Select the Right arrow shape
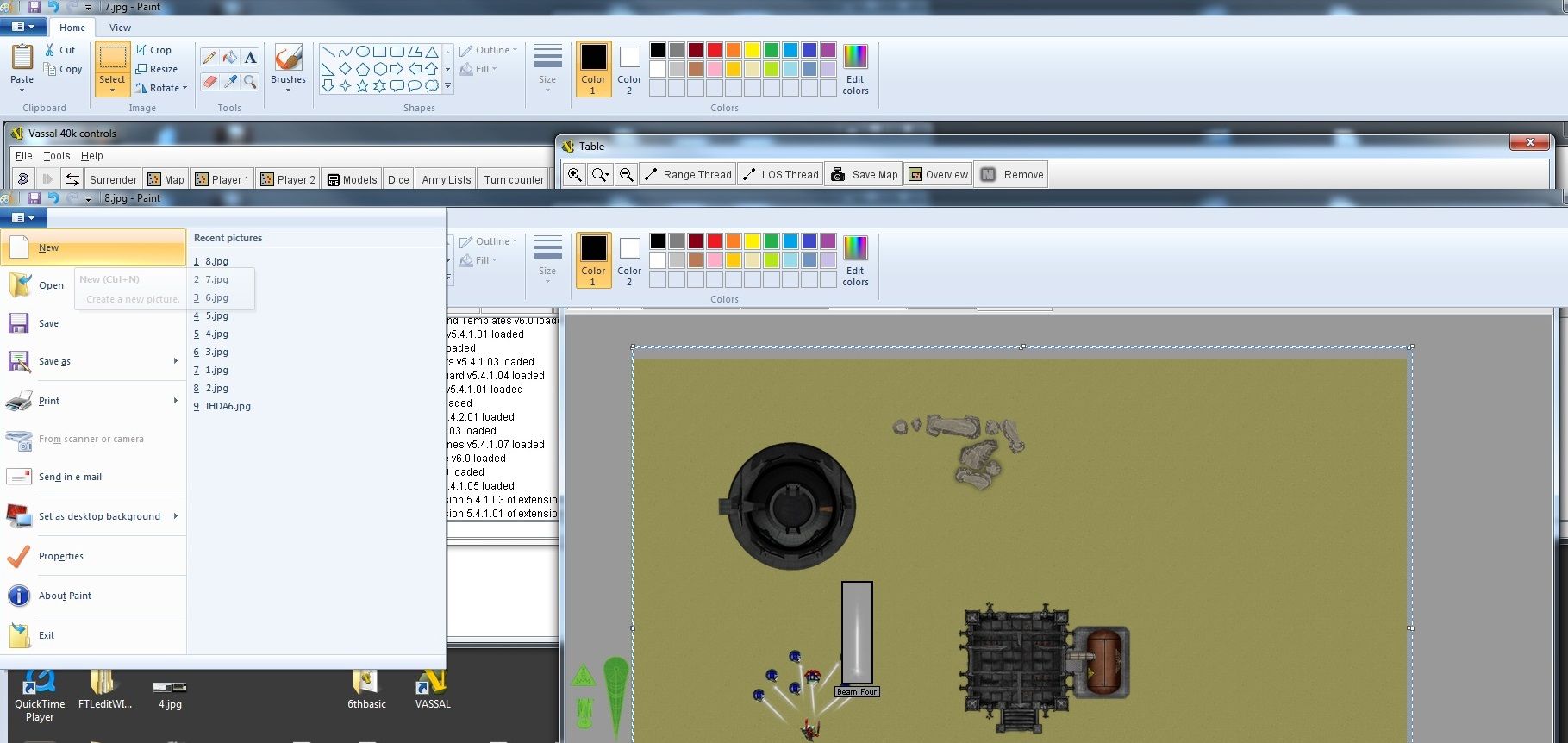This screenshot has height=743, width=1568. [x=397, y=68]
